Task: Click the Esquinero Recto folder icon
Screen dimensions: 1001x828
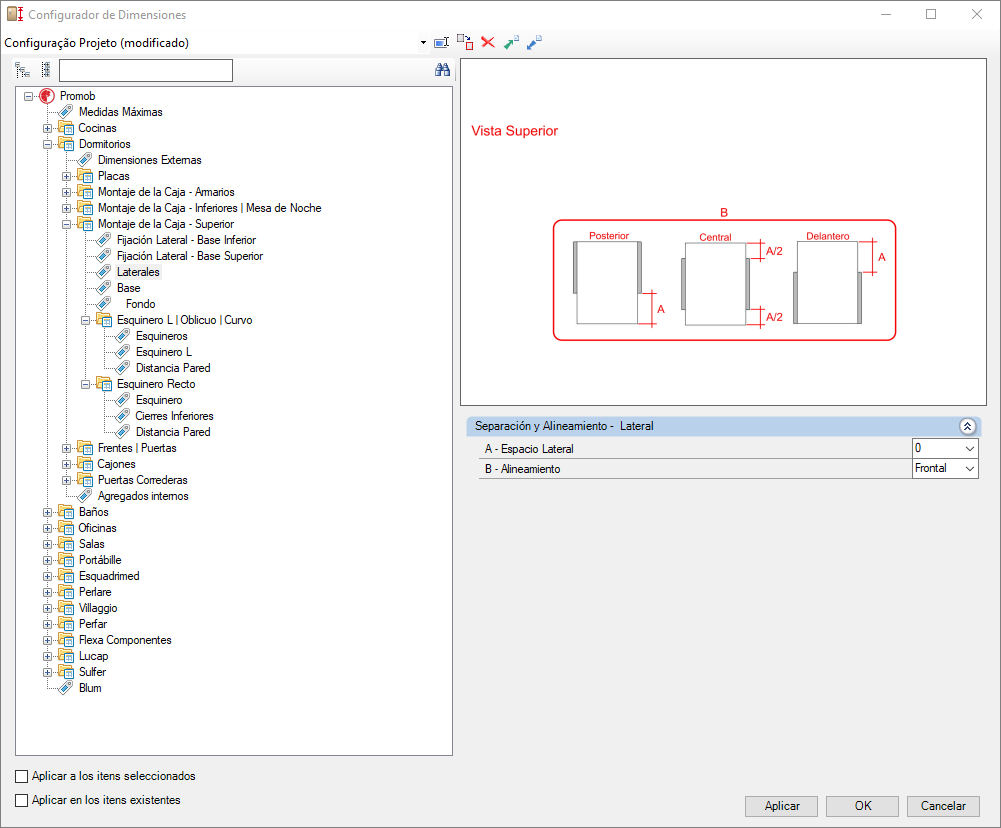Action: click(x=104, y=384)
